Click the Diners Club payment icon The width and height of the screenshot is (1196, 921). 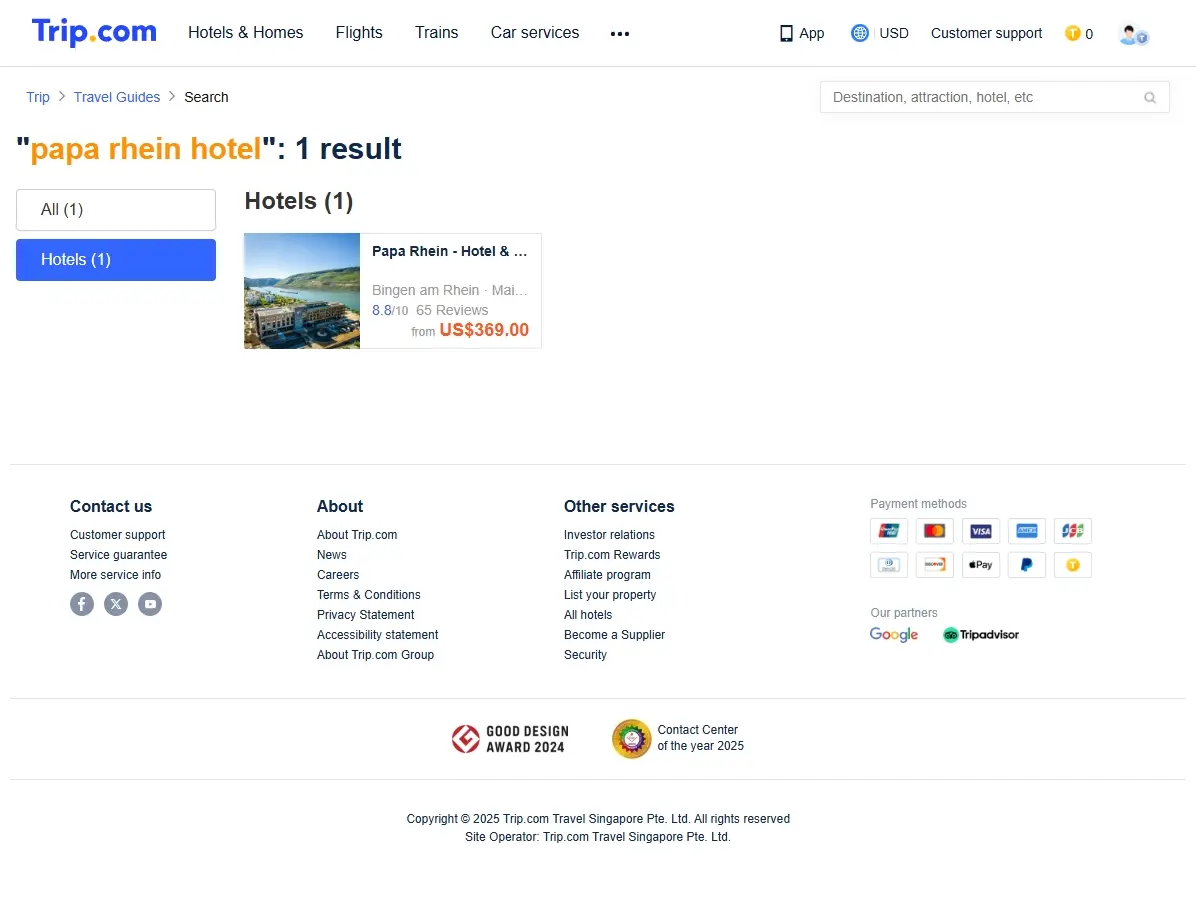[x=889, y=565]
